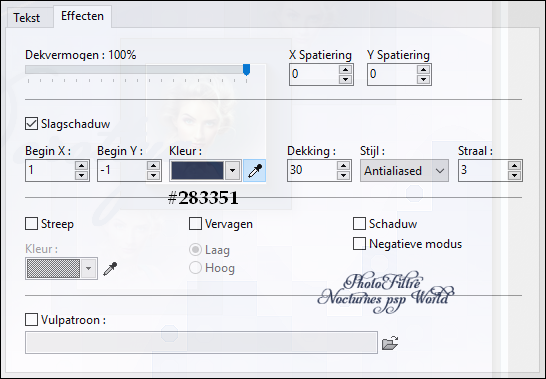Enable the Streep checkbox
546x379 pixels.
coord(31,224)
